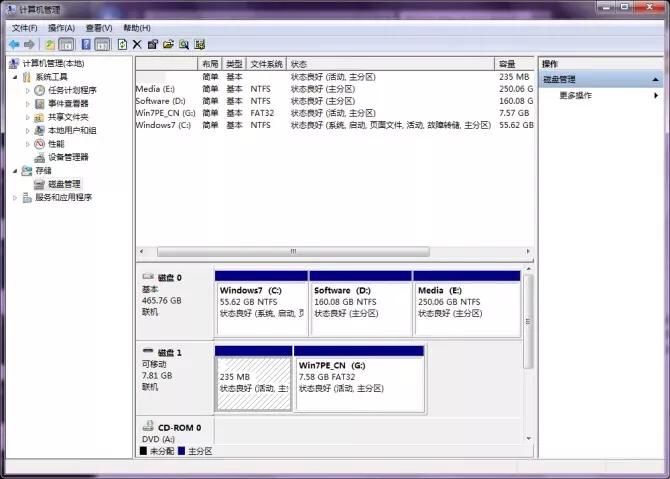Click the Refresh toolbar icon
Screen dimensions: 670x479
coord(122,44)
